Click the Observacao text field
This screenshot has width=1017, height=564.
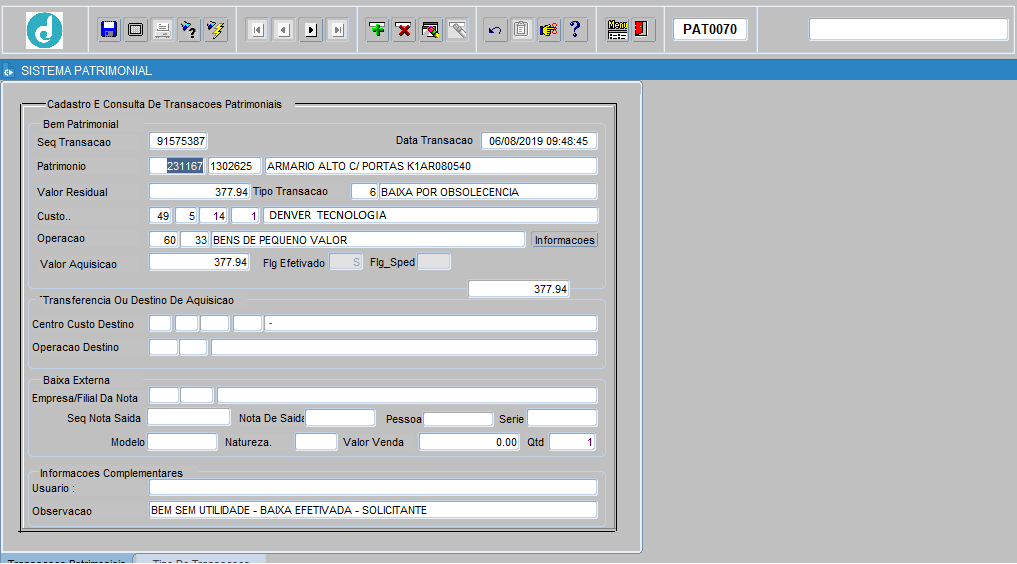(x=372, y=510)
